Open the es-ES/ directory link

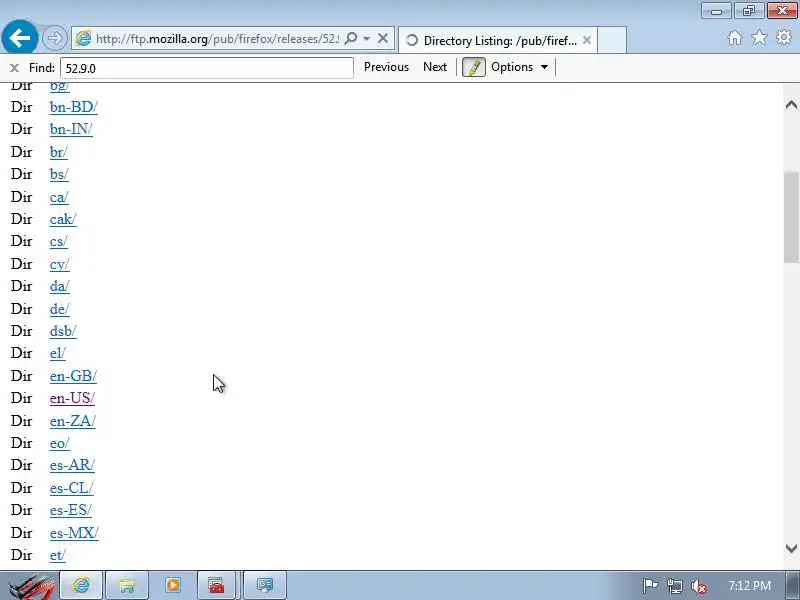point(70,510)
